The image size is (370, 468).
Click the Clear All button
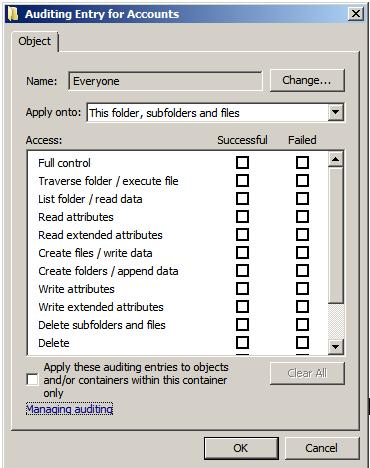tap(307, 373)
